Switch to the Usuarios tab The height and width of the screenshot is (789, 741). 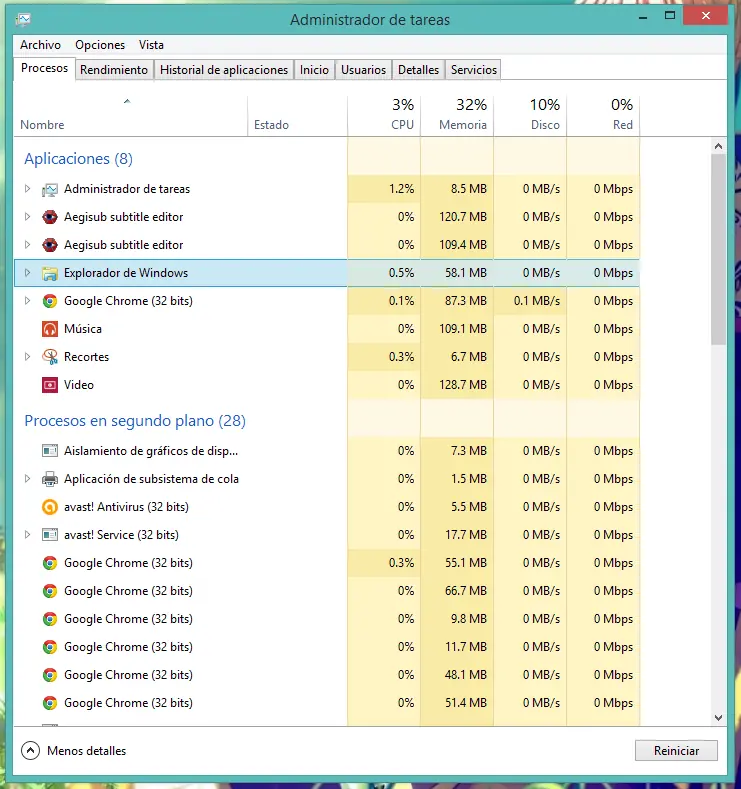click(x=363, y=70)
